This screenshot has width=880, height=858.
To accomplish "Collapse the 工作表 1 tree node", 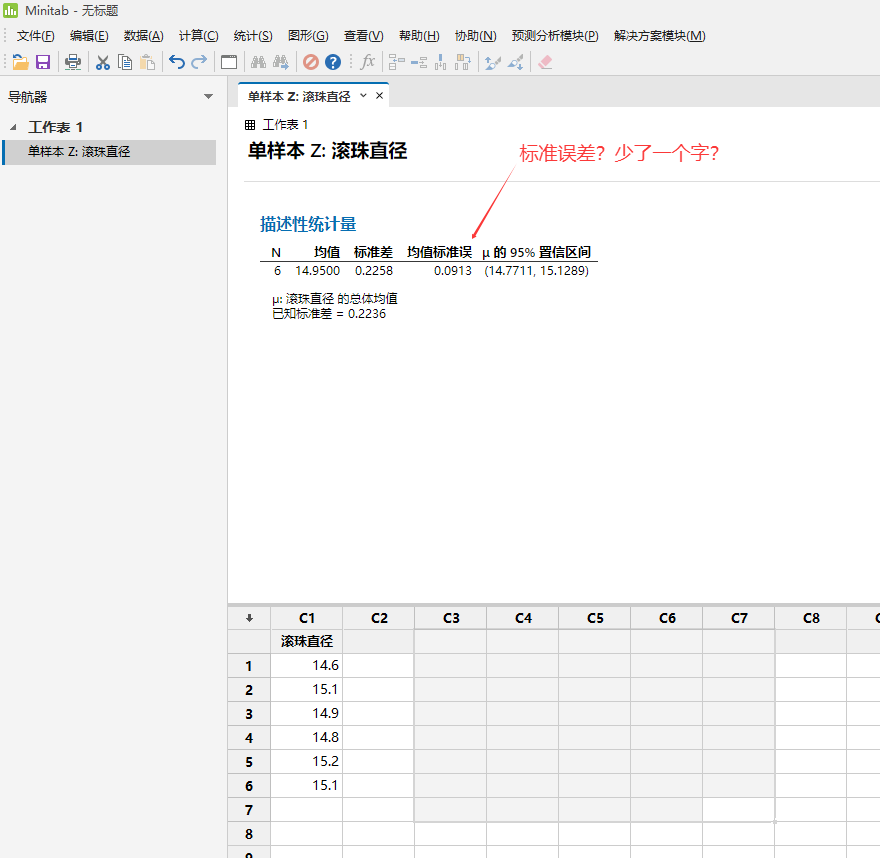I will tap(13, 127).
